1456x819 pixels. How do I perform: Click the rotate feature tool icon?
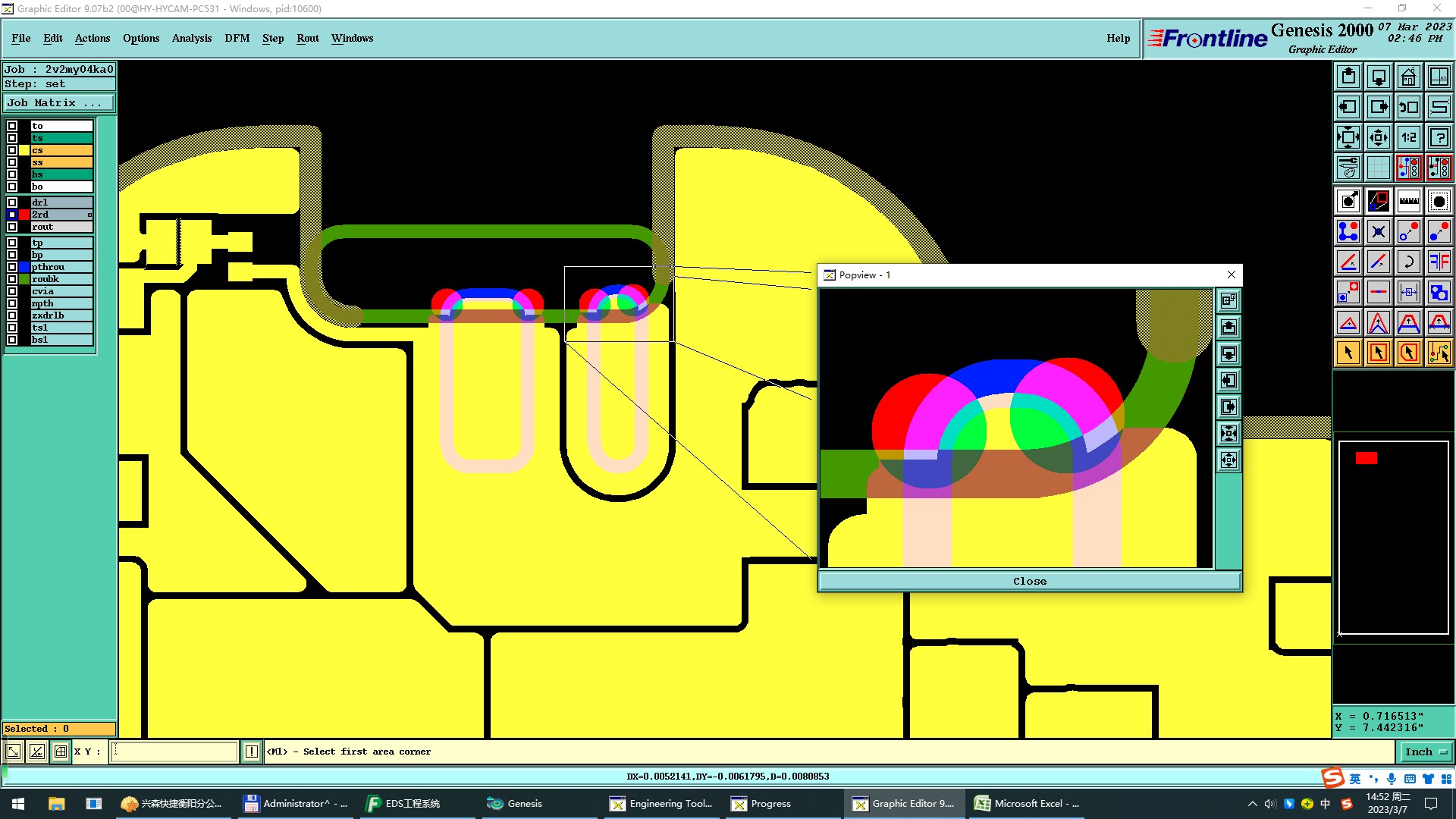click(x=1408, y=262)
